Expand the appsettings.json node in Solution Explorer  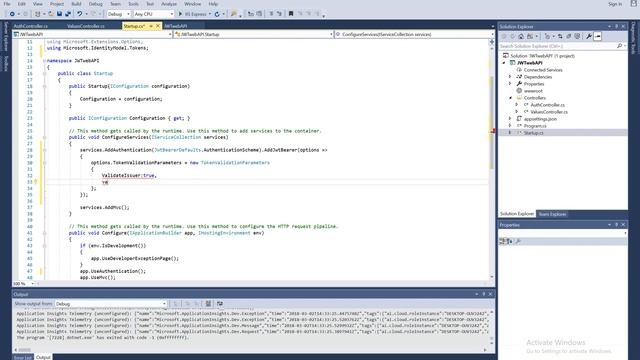pos(510,119)
